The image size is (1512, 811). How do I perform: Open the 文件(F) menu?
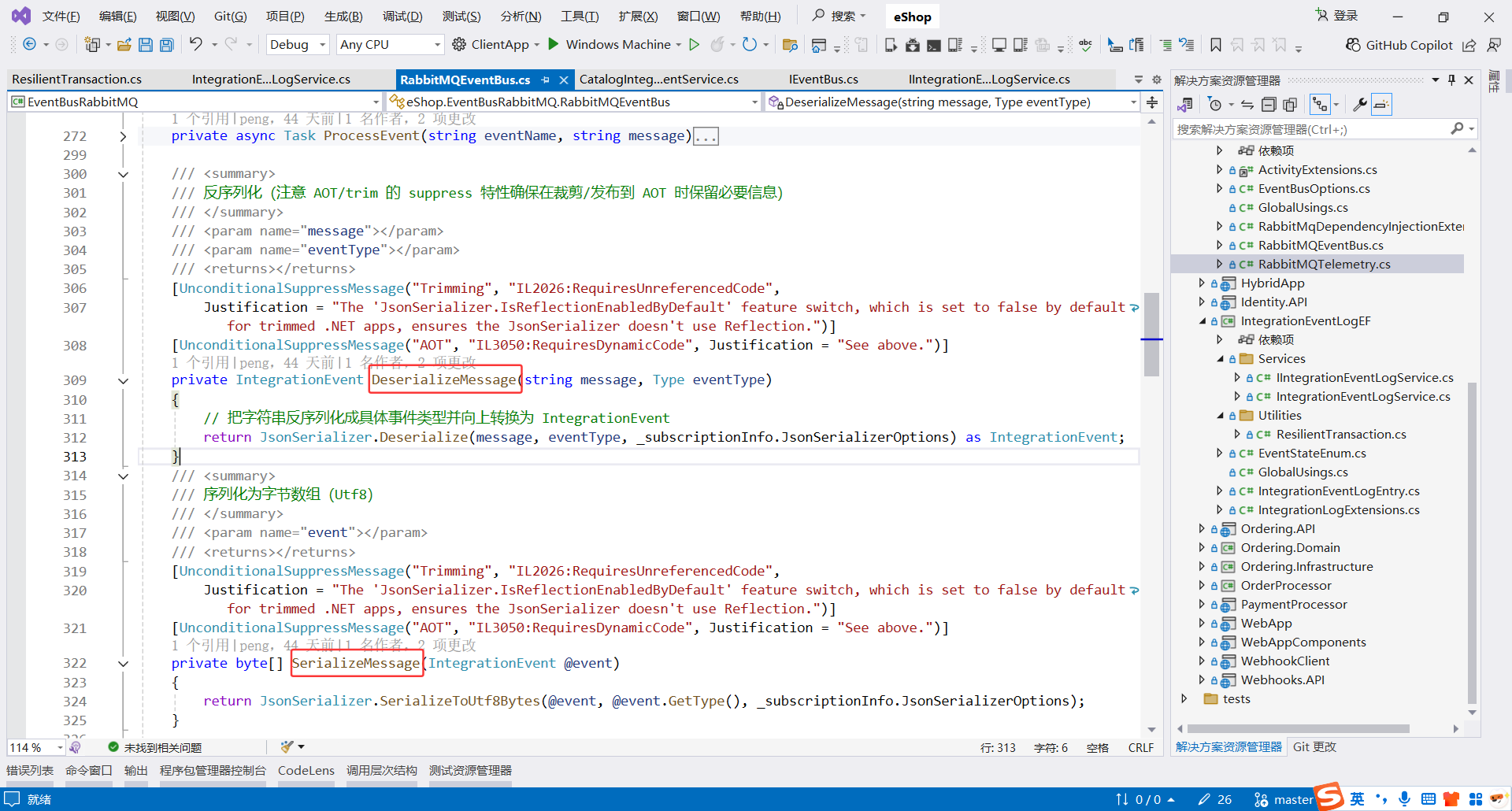pos(61,17)
